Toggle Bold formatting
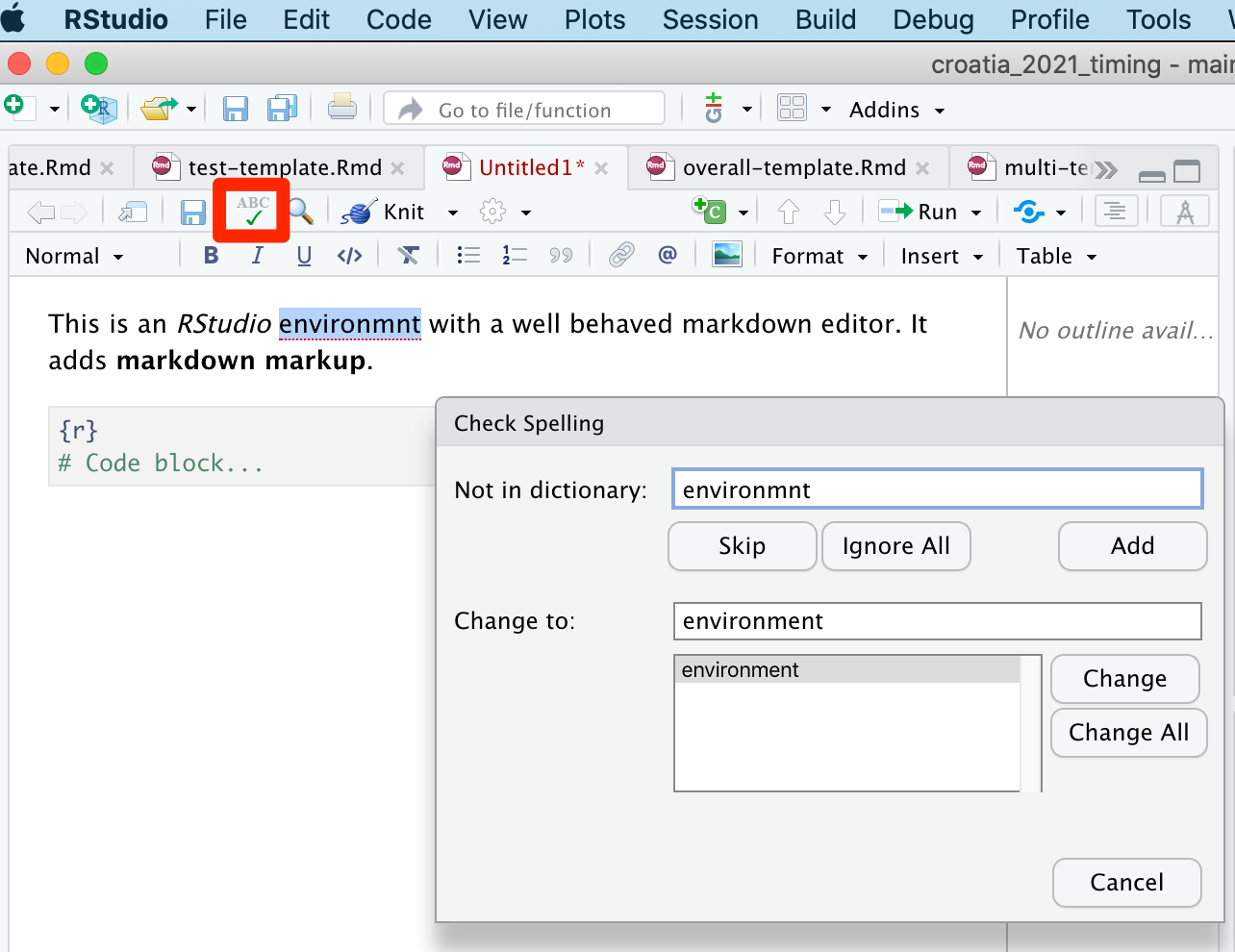The image size is (1235, 952). pos(212,256)
